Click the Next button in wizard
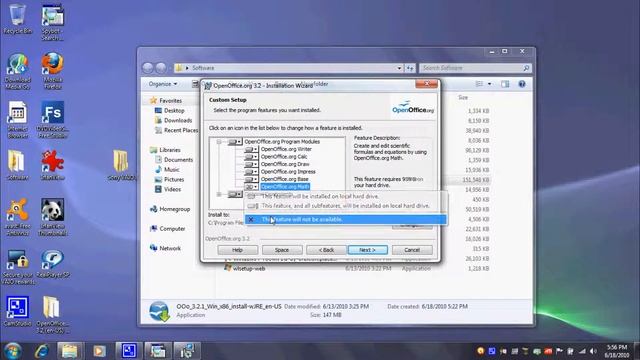The width and height of the screenshot is (640, 360). coord(368,250)
